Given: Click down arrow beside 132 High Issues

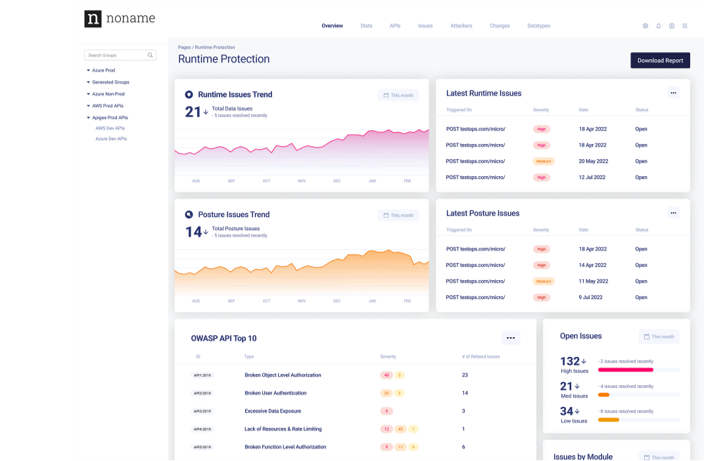Looking at the screenshot, I should tap(584, 361).
